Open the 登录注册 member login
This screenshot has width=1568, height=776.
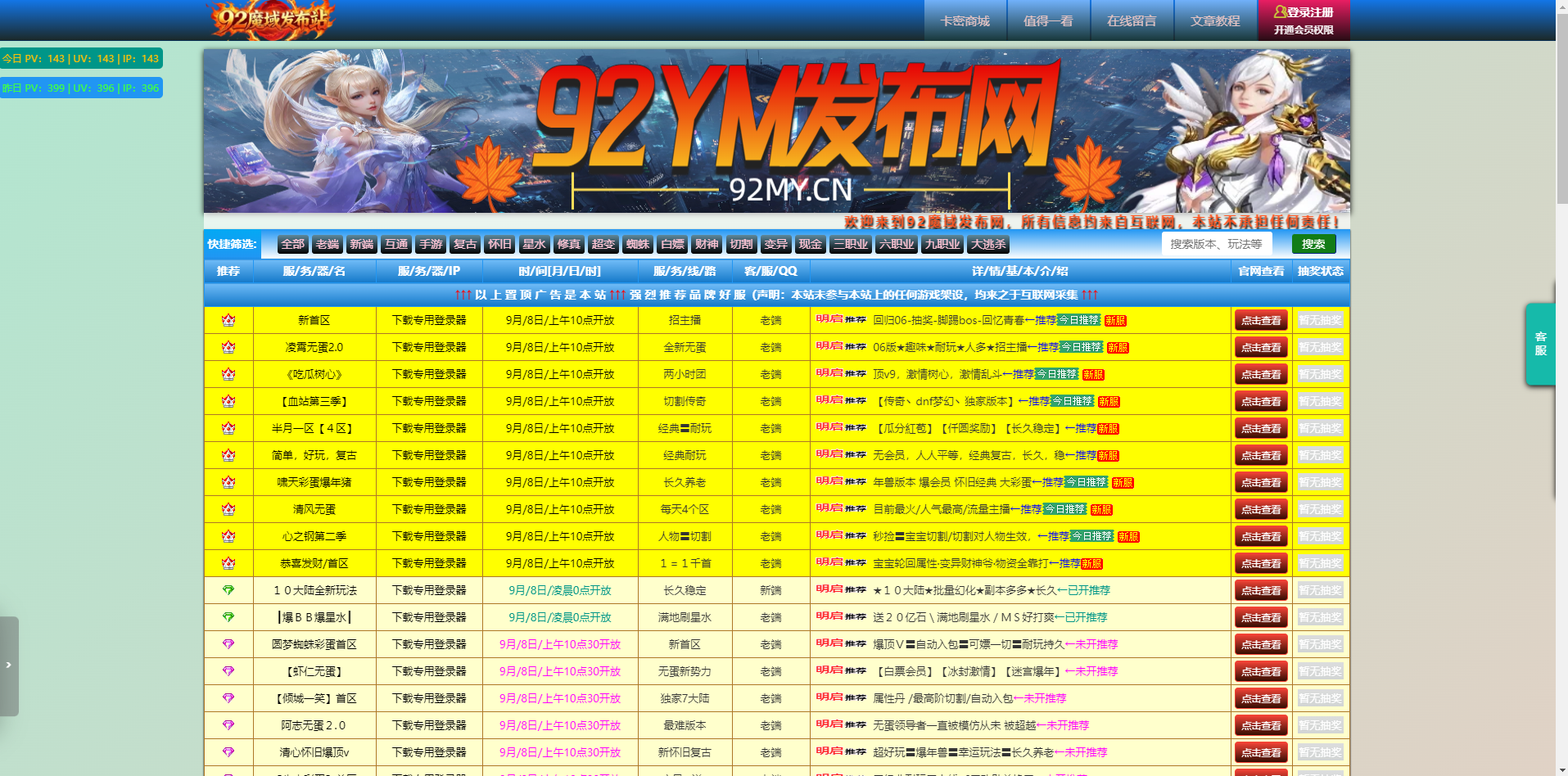1304,20
